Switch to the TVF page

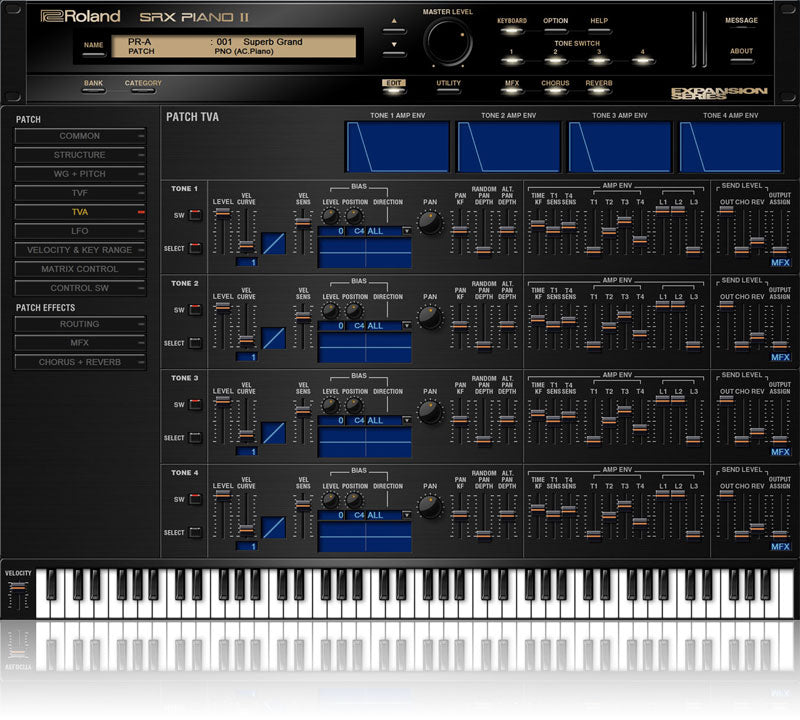point(80,193)
